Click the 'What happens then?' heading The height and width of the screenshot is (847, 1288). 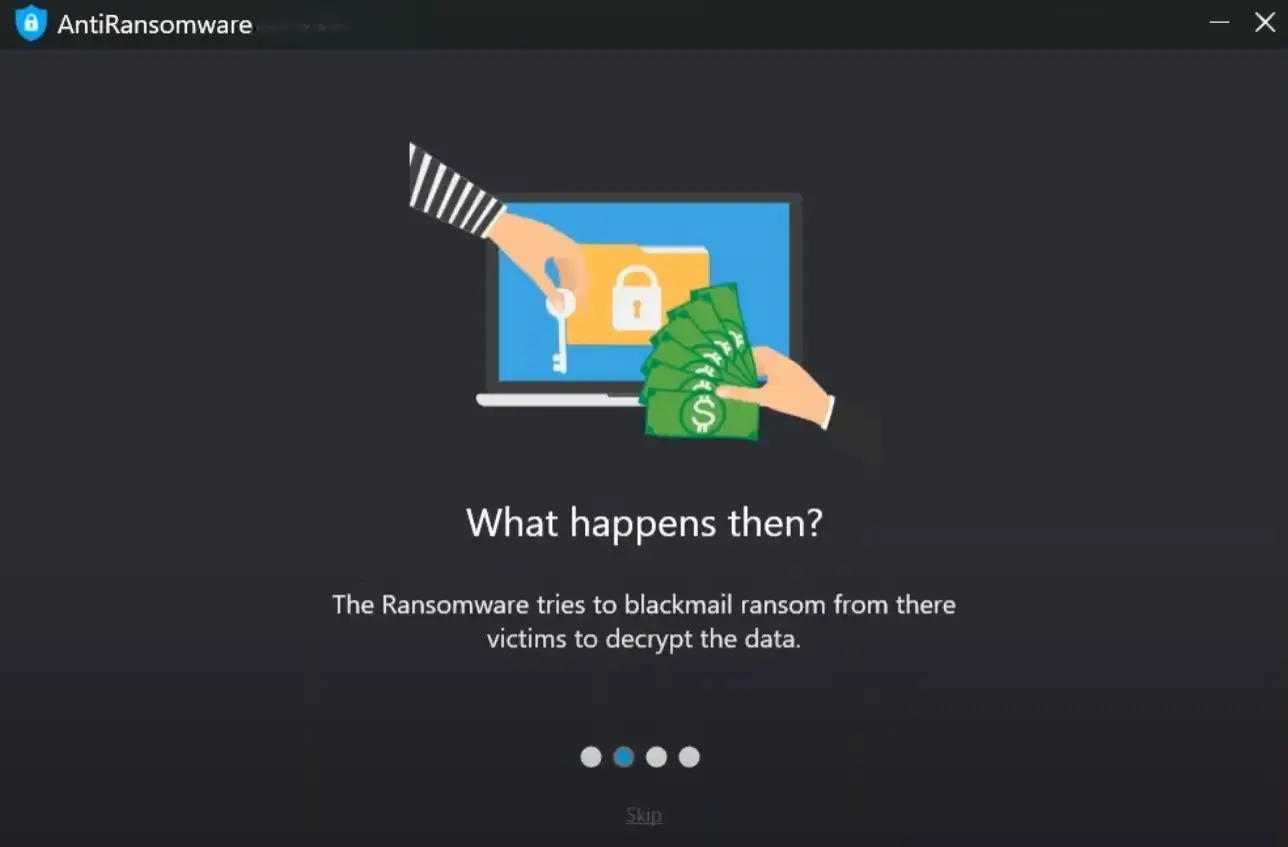[x=644, y=523]
